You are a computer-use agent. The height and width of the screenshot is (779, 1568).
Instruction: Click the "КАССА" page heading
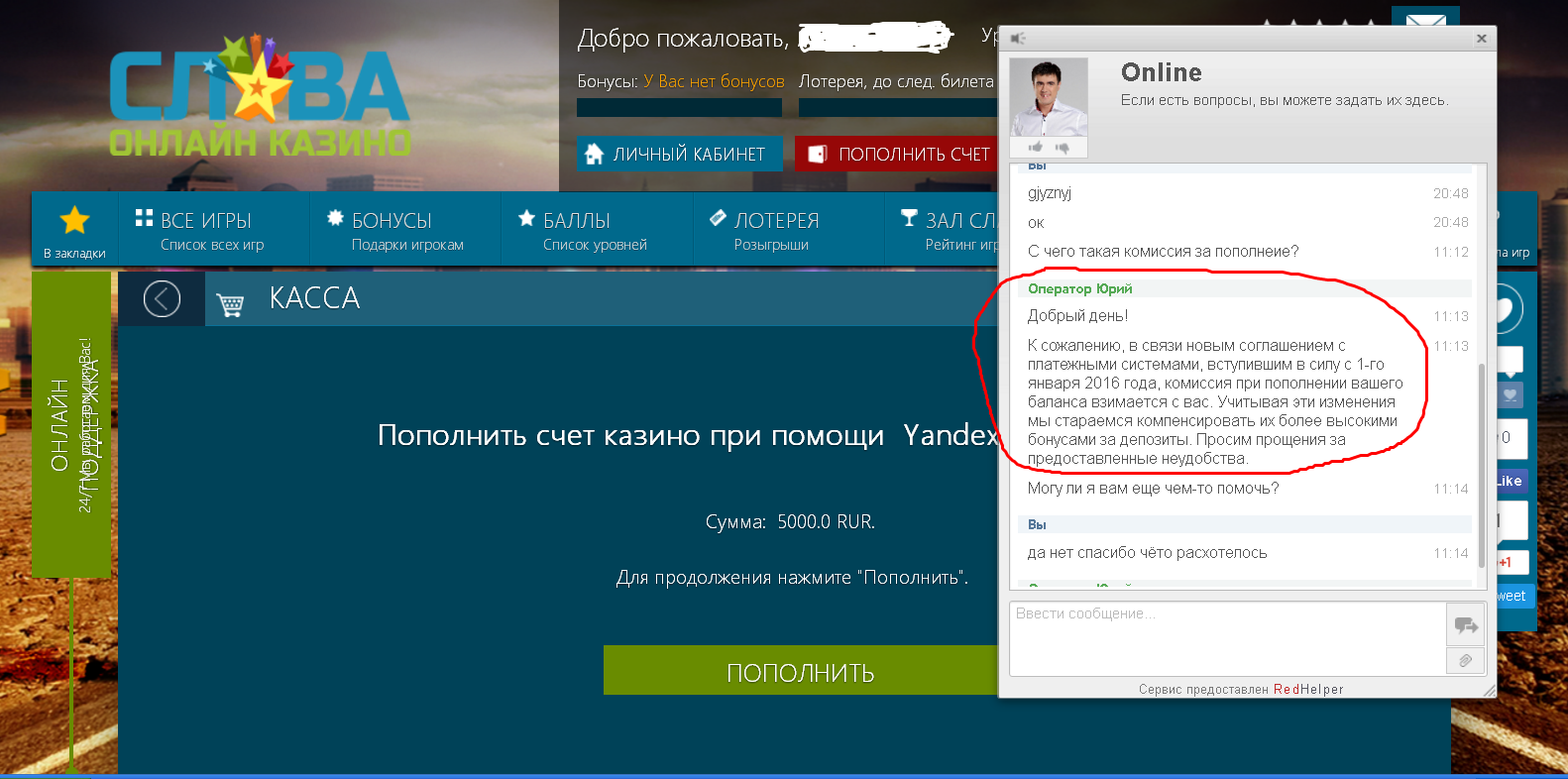(314, 298)
